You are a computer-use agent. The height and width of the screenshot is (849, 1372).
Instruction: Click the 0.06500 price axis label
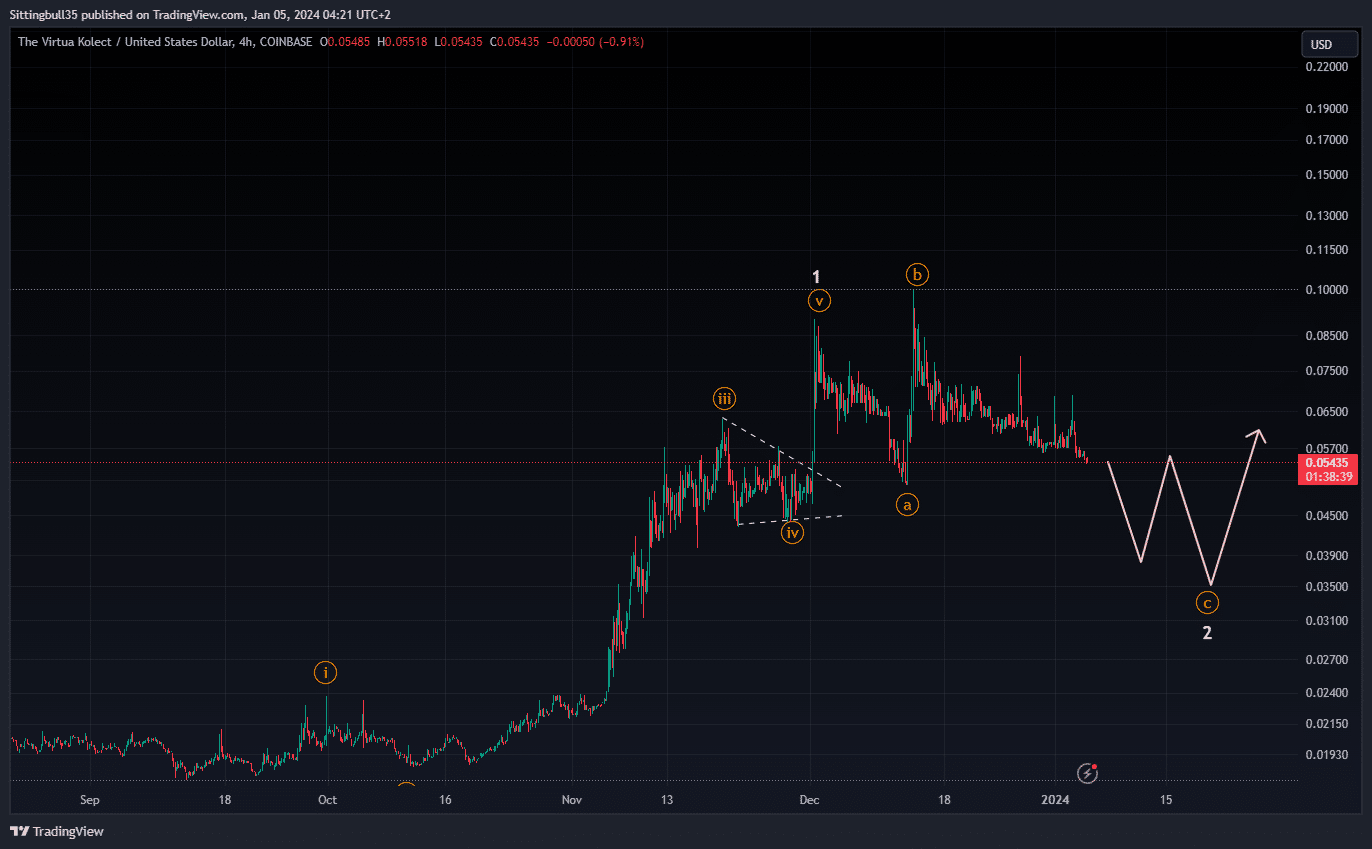pos(1327,412)
